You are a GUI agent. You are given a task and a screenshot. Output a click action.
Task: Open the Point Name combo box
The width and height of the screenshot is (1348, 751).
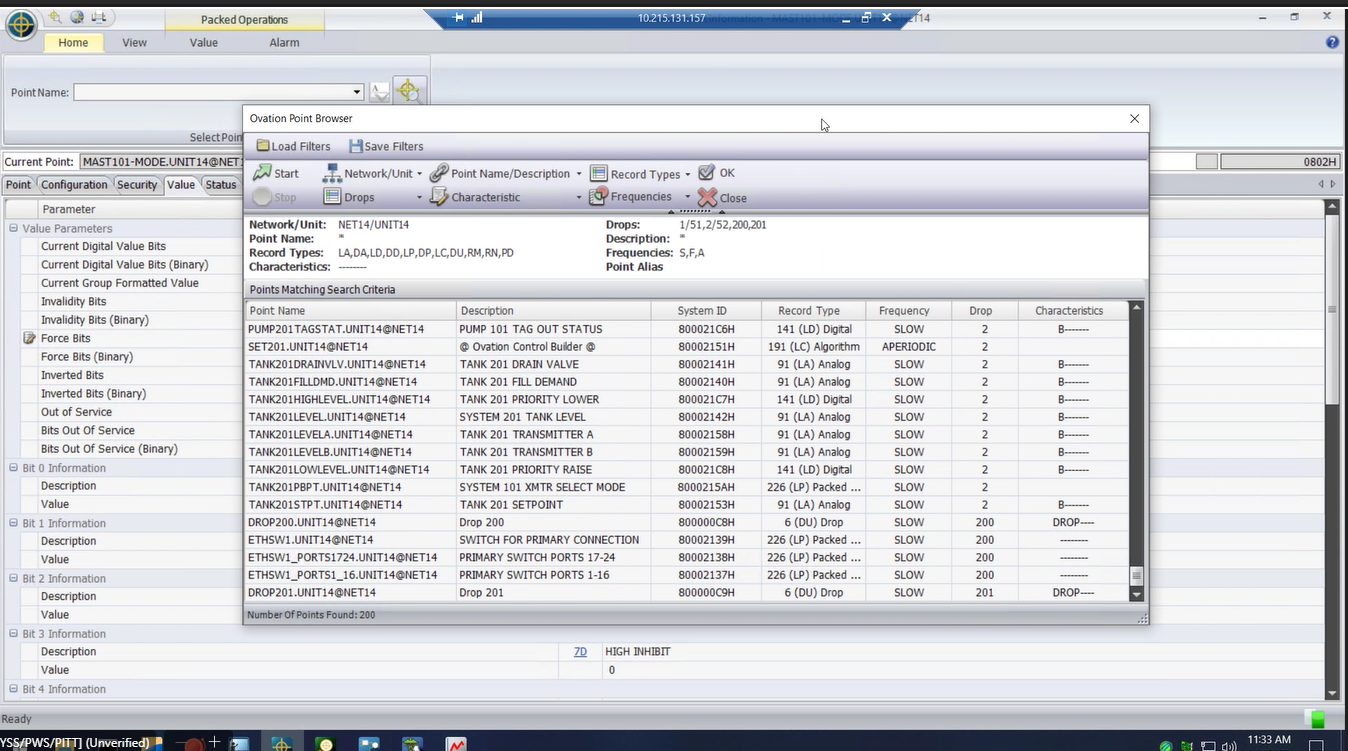218,92
